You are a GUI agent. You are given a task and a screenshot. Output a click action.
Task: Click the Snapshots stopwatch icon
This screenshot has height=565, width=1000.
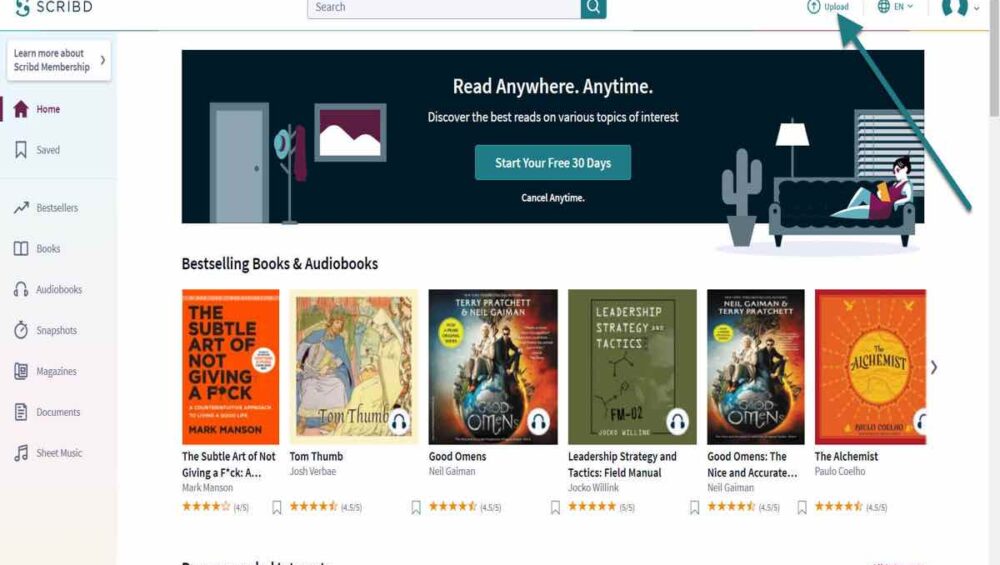21,330
